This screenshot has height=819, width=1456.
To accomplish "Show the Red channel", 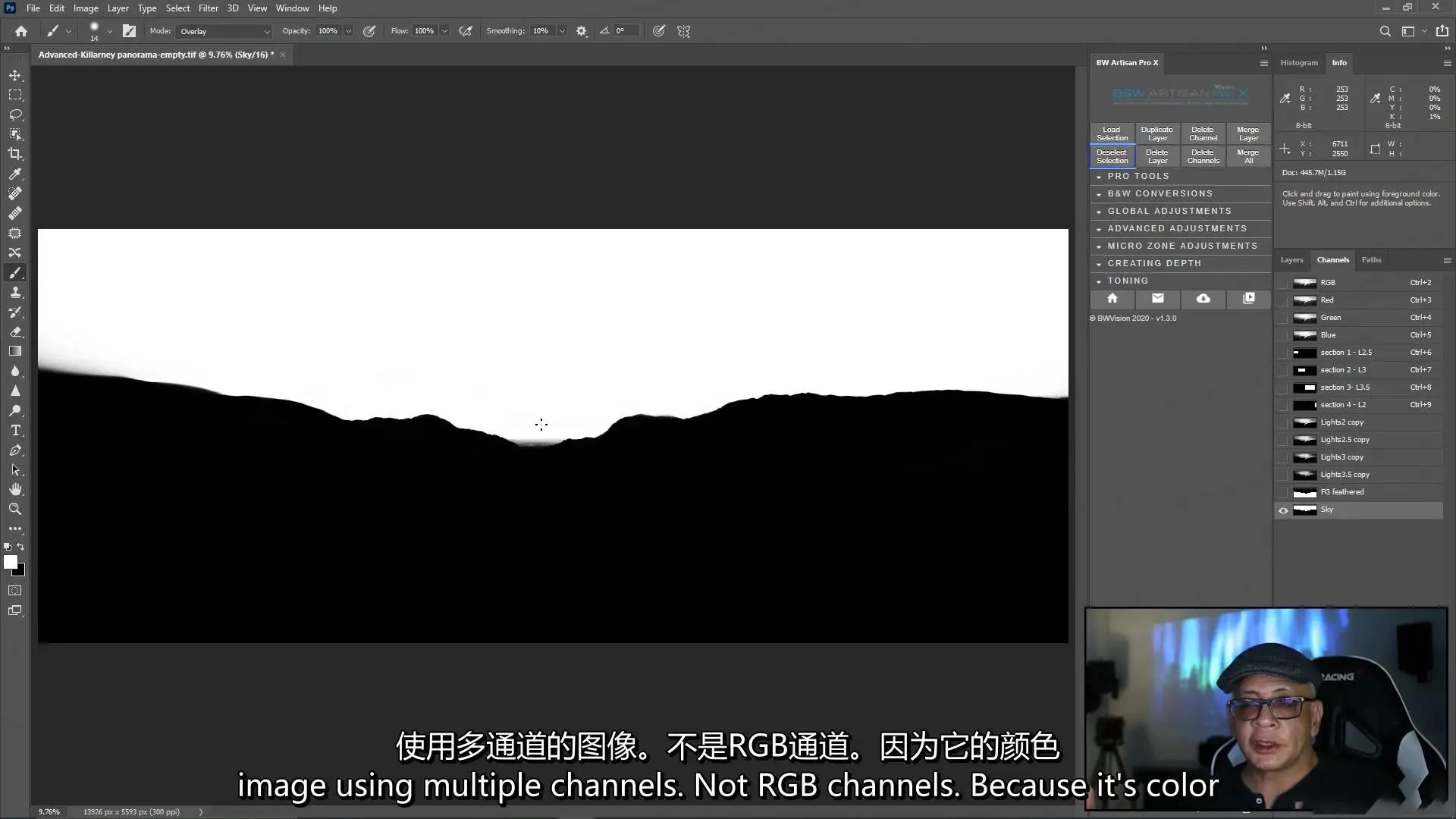I will pos(1283,300).
